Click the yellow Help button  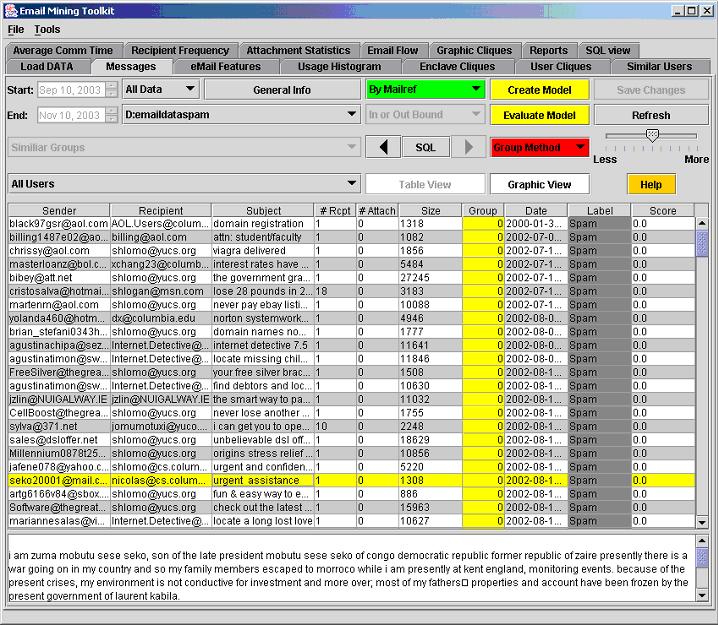651,184
